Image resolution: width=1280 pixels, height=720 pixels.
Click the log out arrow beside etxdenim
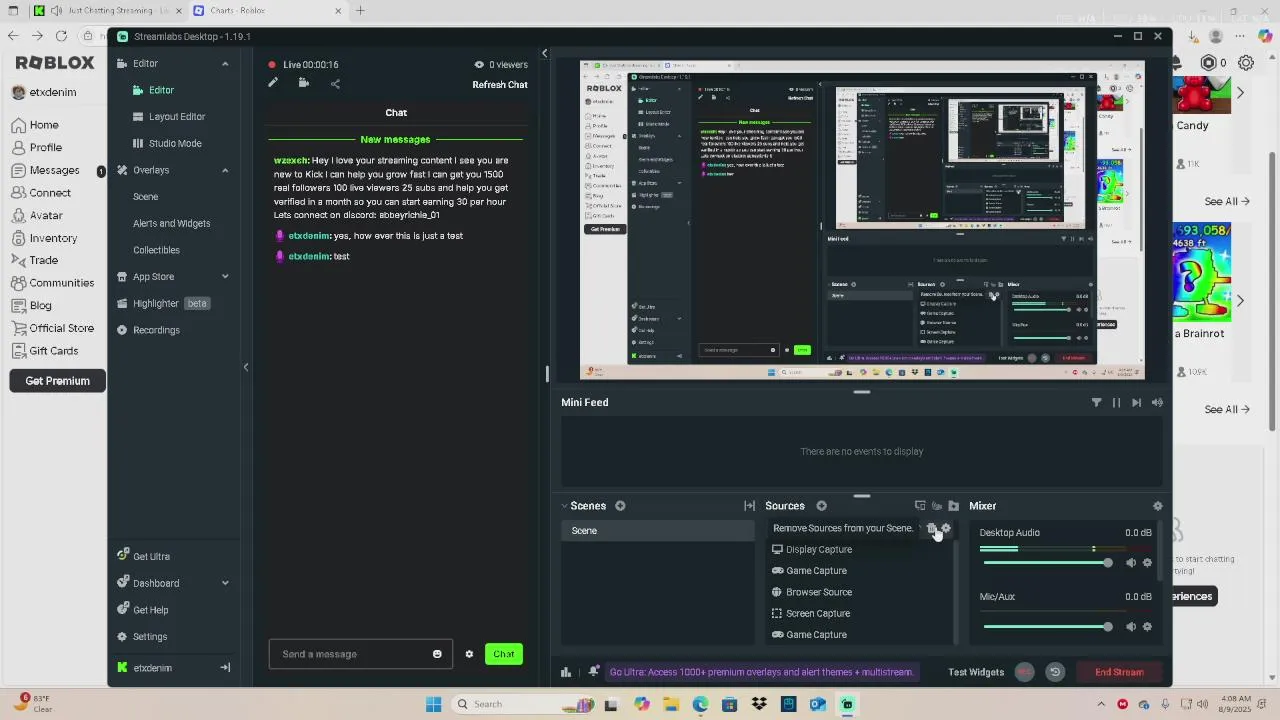(225, 668)
